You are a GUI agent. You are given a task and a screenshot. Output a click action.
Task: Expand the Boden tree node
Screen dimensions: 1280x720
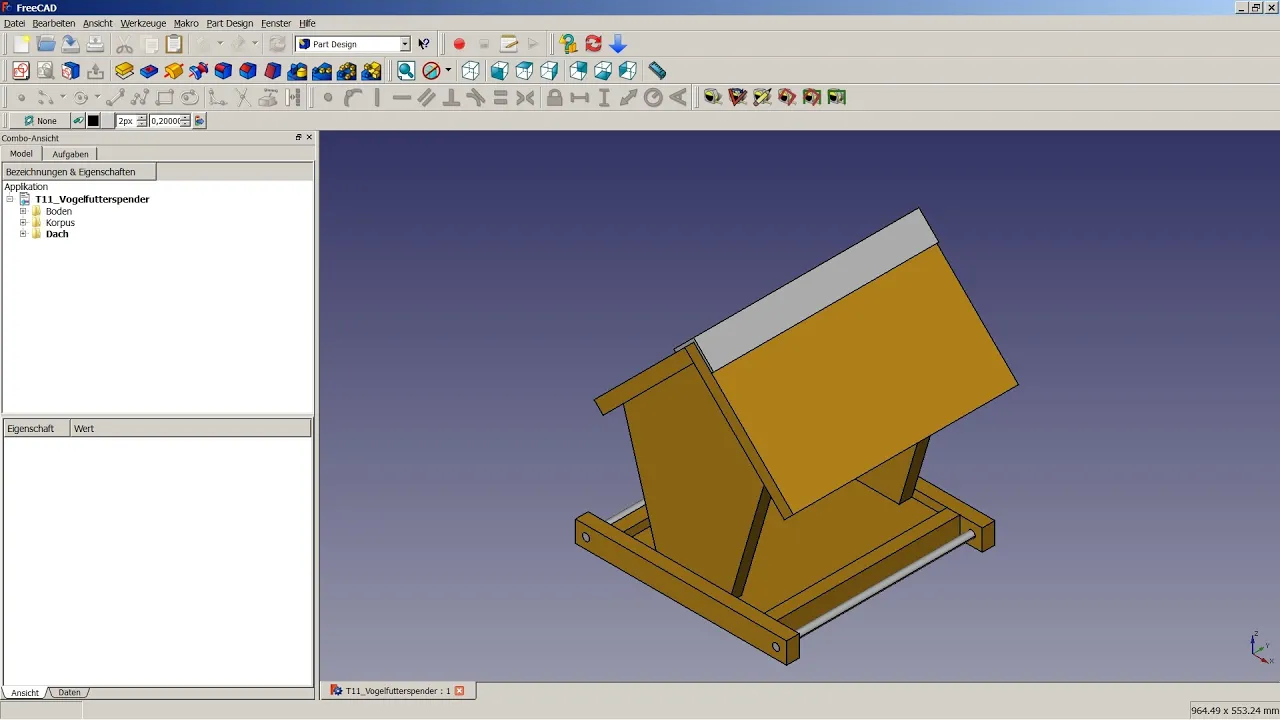point(23,211)
